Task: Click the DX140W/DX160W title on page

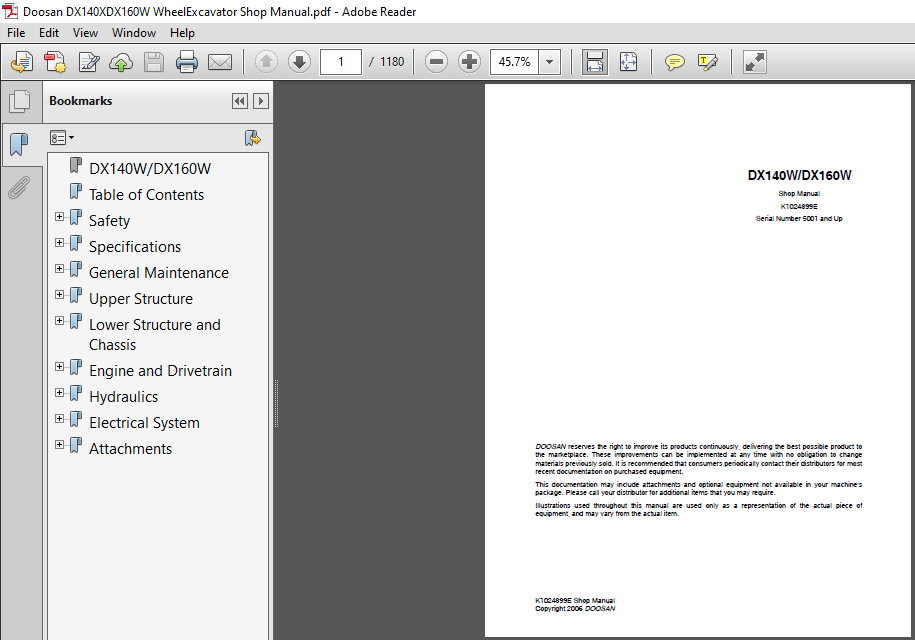Action: tap(799, 175)
